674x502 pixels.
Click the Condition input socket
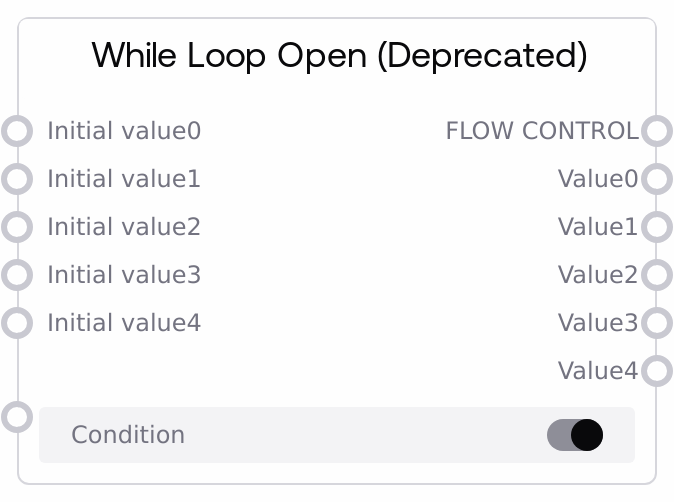pos(17,416)
